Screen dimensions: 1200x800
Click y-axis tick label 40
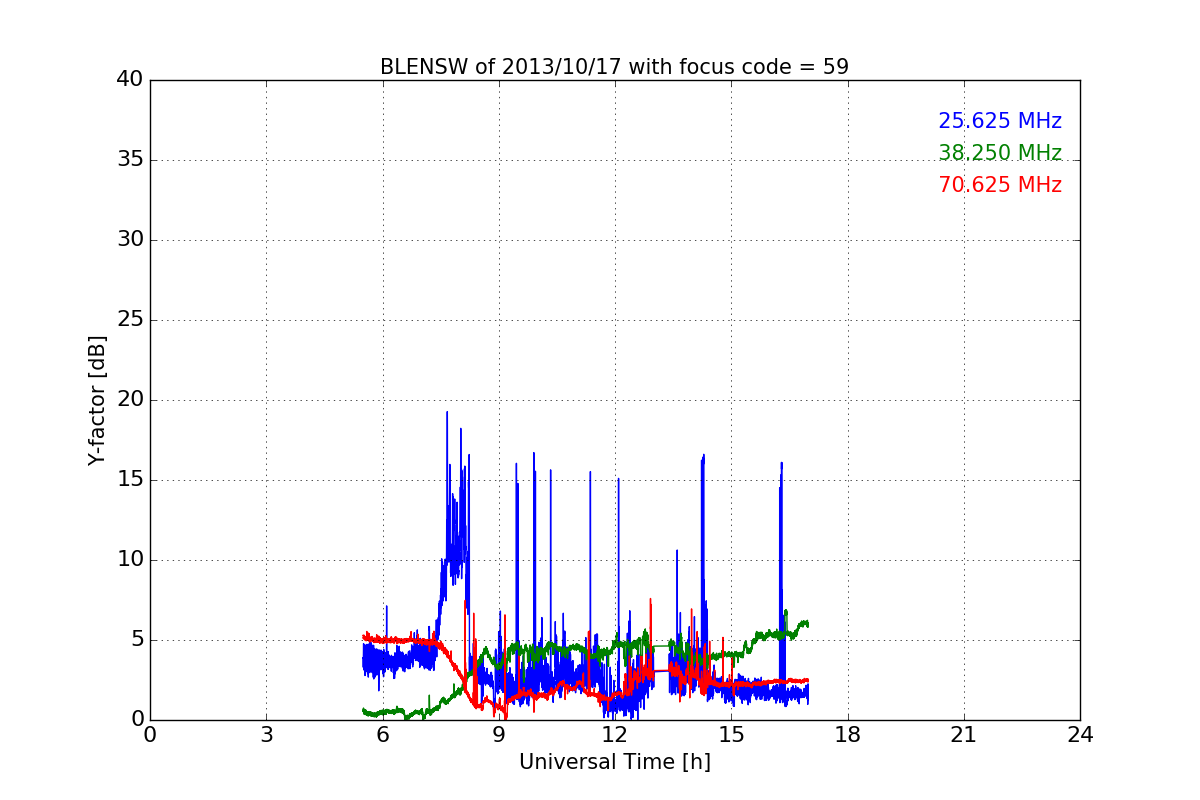point(130,80)
